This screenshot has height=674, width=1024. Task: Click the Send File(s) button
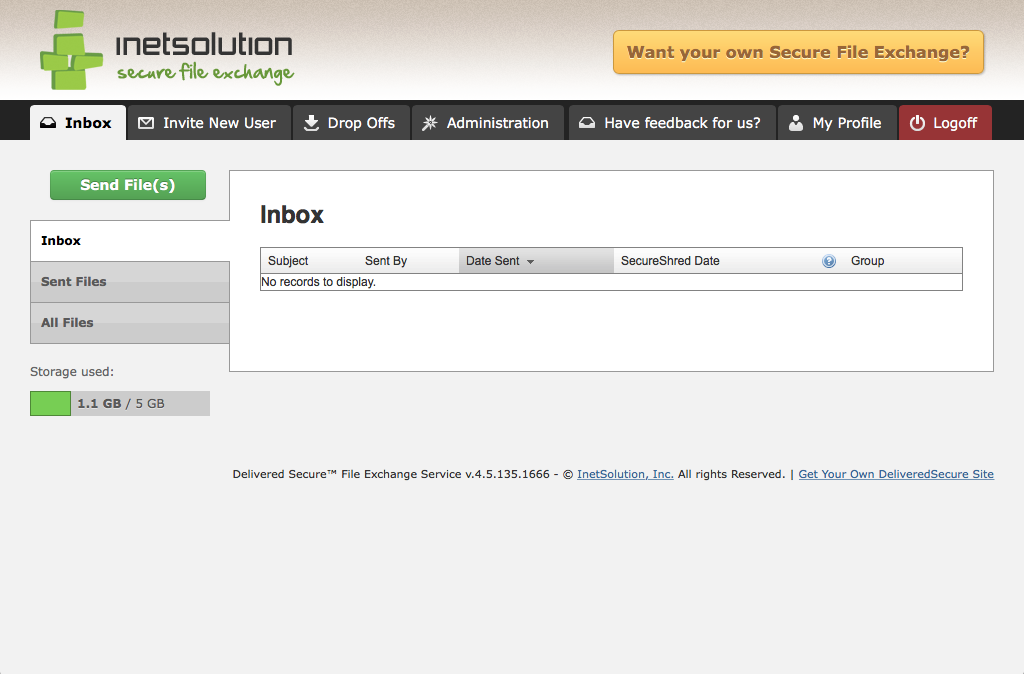(127, 185)
